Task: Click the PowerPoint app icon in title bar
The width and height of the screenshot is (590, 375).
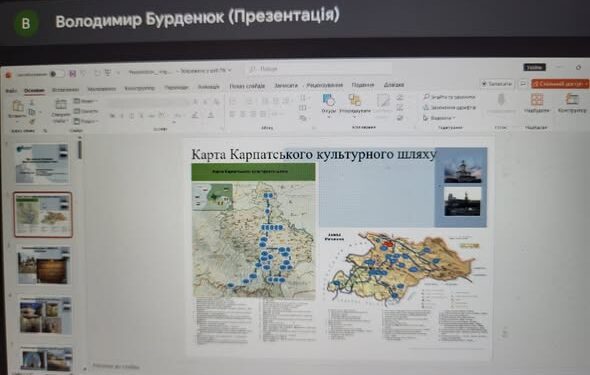Action: click(8, 75)
